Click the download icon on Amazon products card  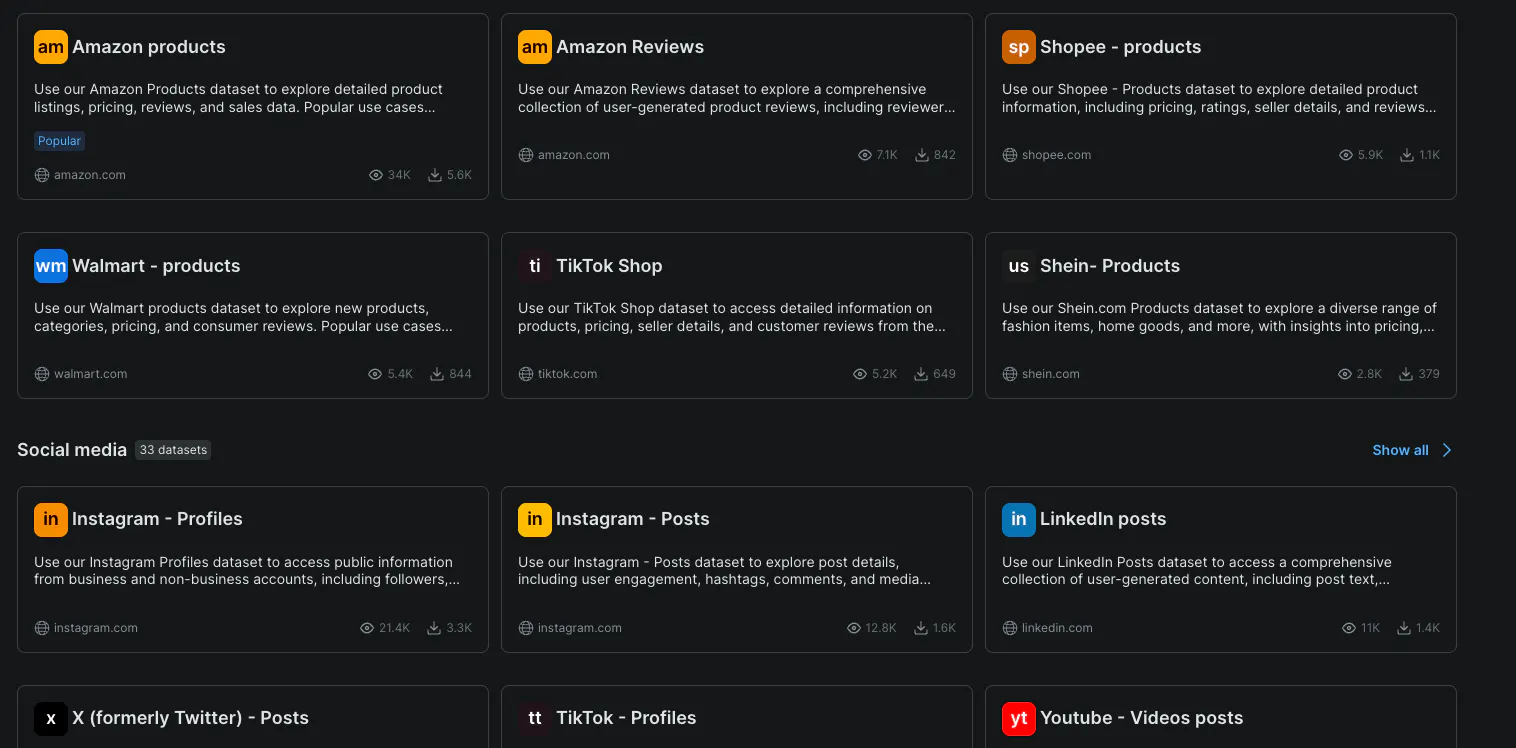(435, 175)
